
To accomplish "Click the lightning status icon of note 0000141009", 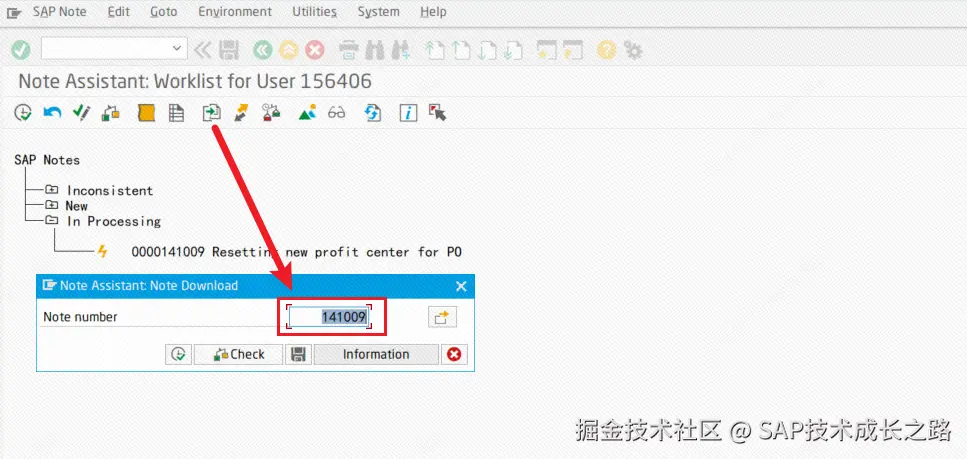I will tap(102, 251).
